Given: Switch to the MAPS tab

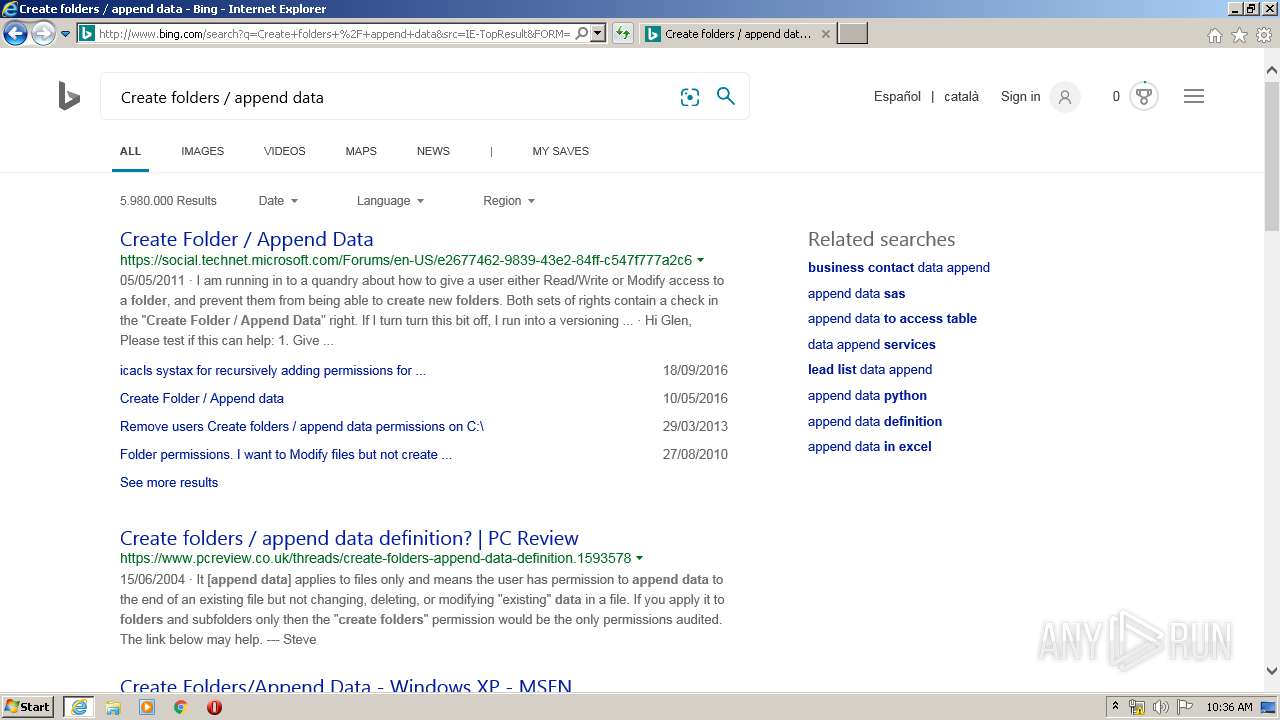Looking at the screenshot, I should [x=361, y=151].
